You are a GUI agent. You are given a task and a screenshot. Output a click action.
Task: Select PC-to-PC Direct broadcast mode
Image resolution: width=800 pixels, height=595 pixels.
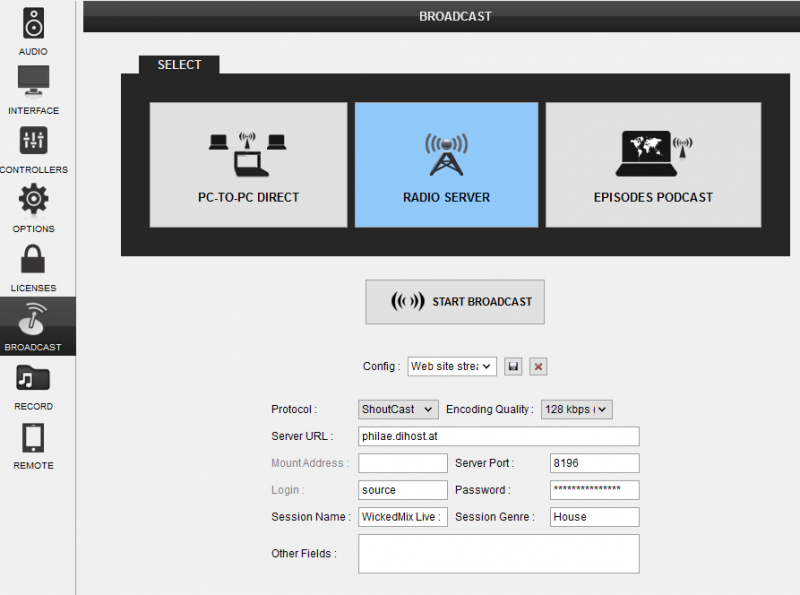tap(248, 165)
